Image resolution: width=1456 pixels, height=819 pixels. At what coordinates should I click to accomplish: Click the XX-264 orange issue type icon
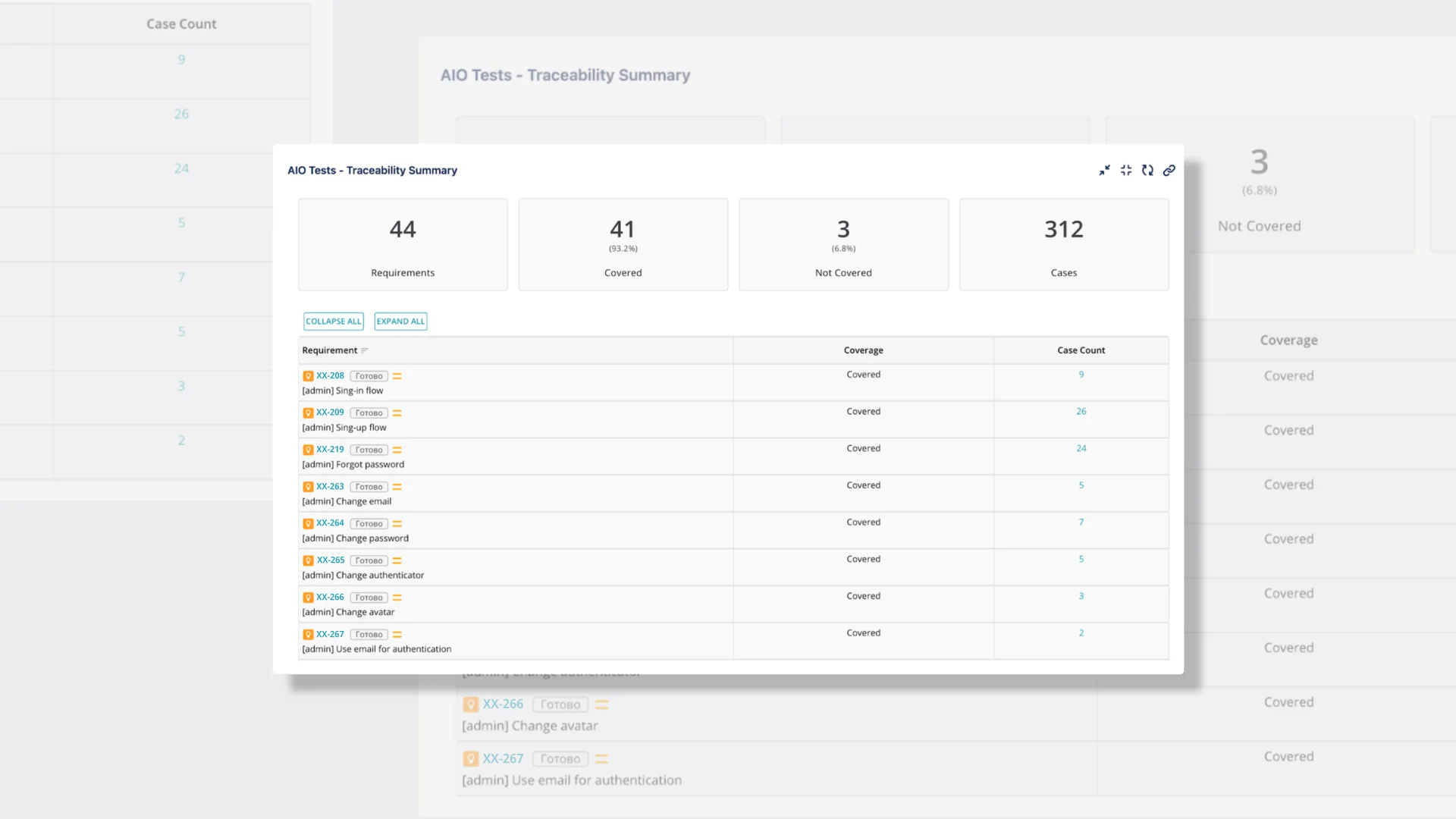click(x=308, y=524)
